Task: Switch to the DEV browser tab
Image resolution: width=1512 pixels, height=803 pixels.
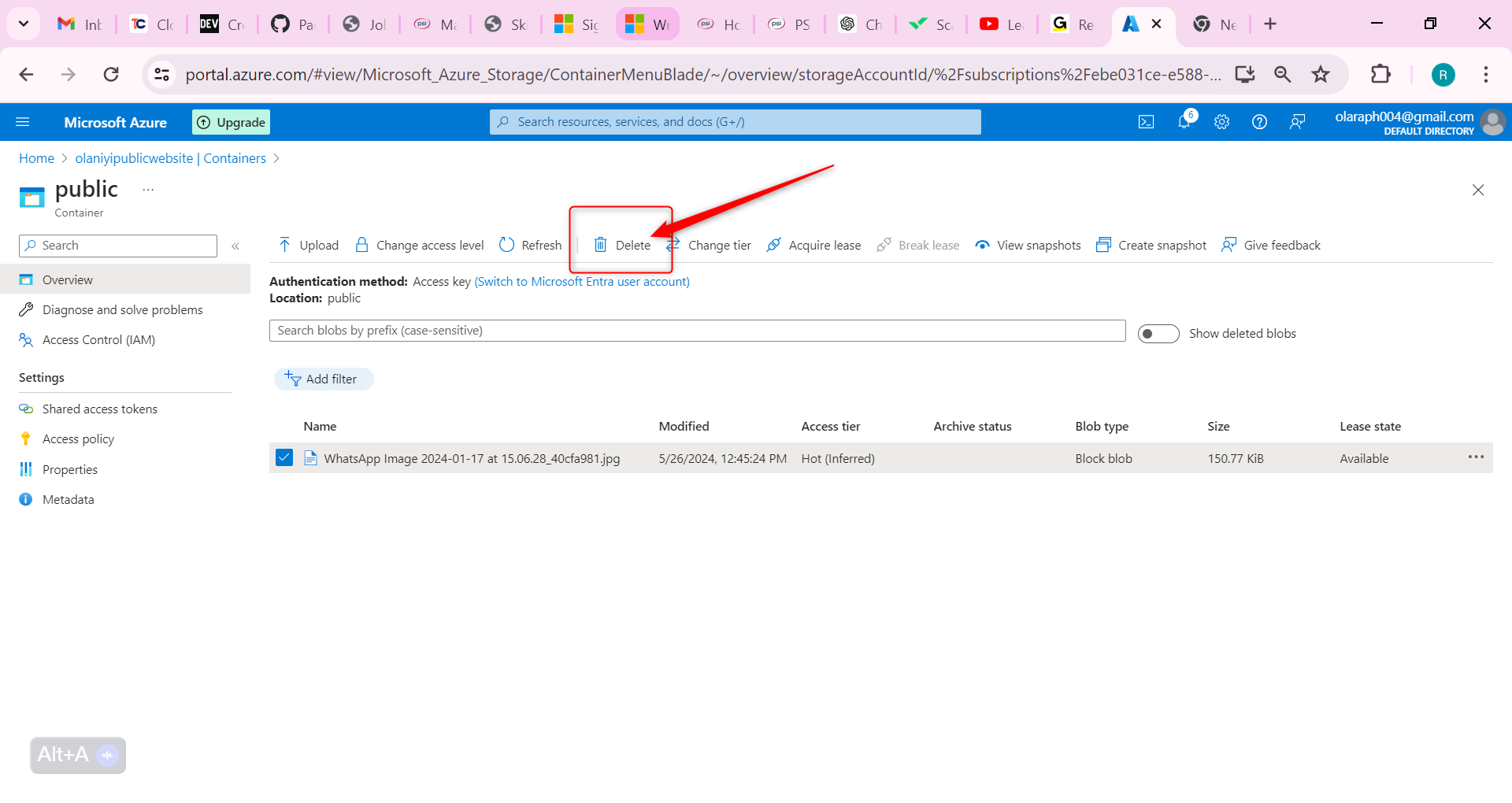Action: (222, 24)
